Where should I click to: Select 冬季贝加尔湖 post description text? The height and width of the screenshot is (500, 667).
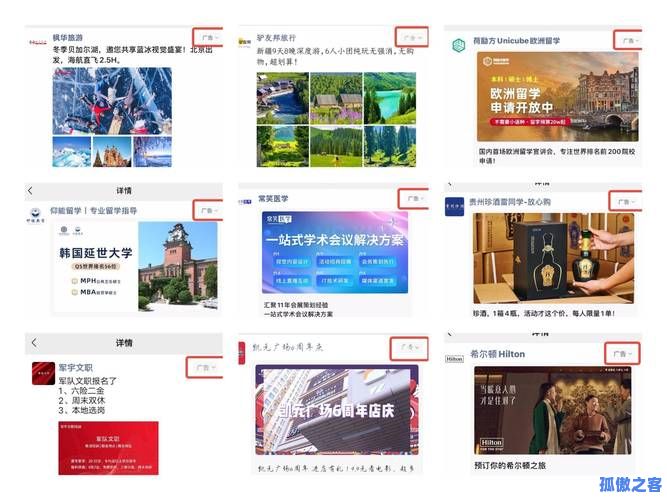pos(132,55)
